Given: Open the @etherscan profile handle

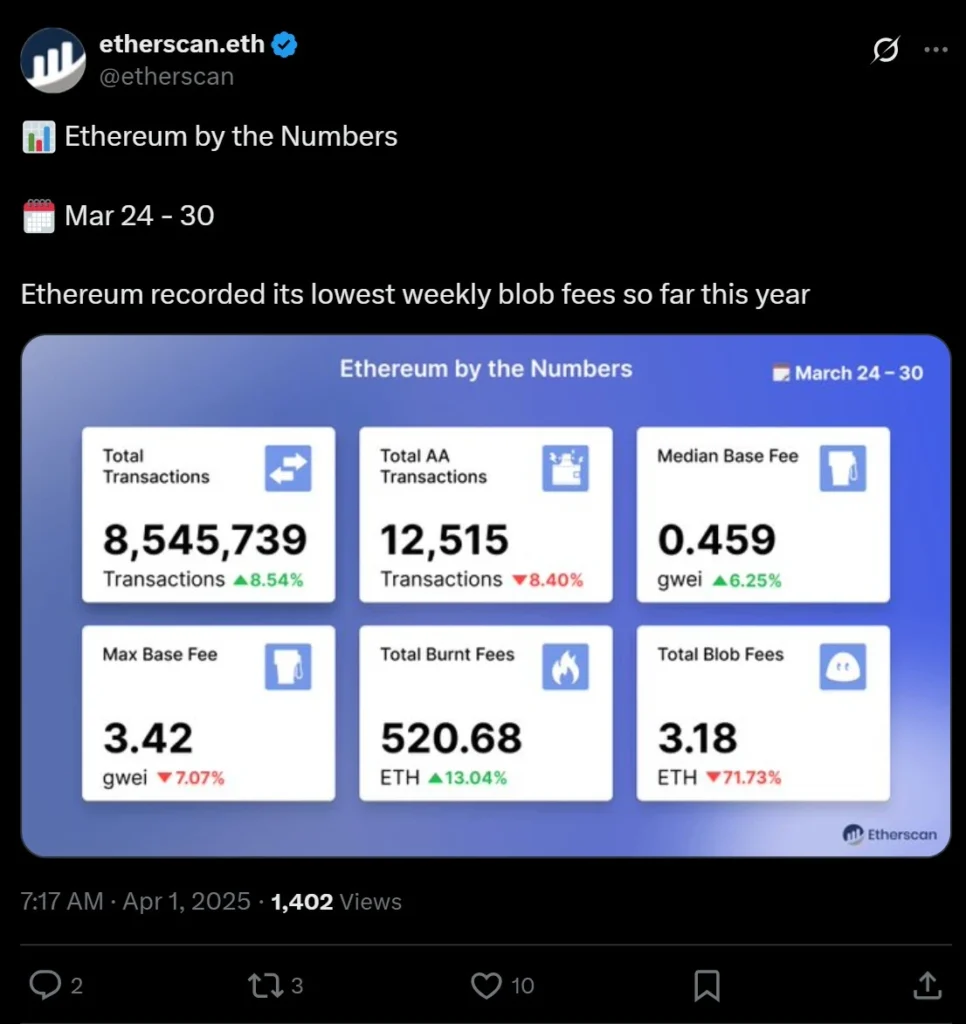Looking at the screenshot, I should [167, 75].
